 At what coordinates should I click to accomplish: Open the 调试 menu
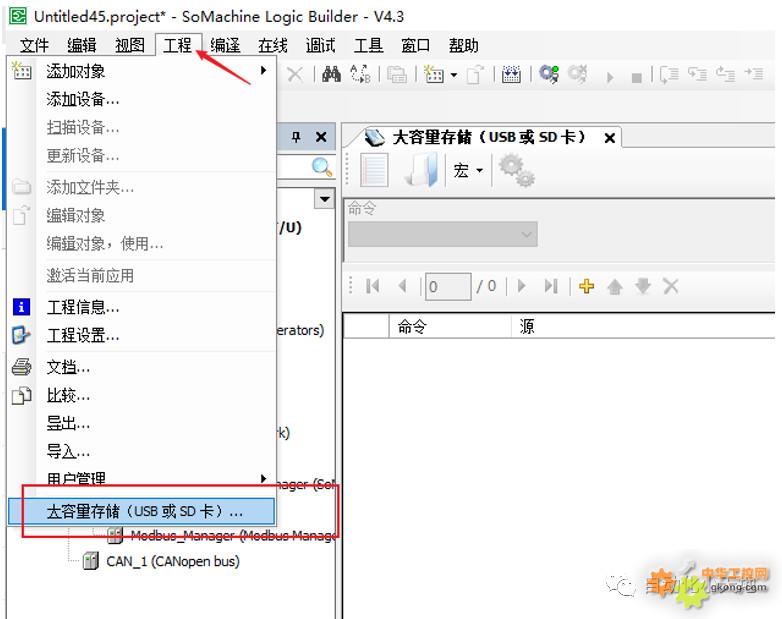320,45
